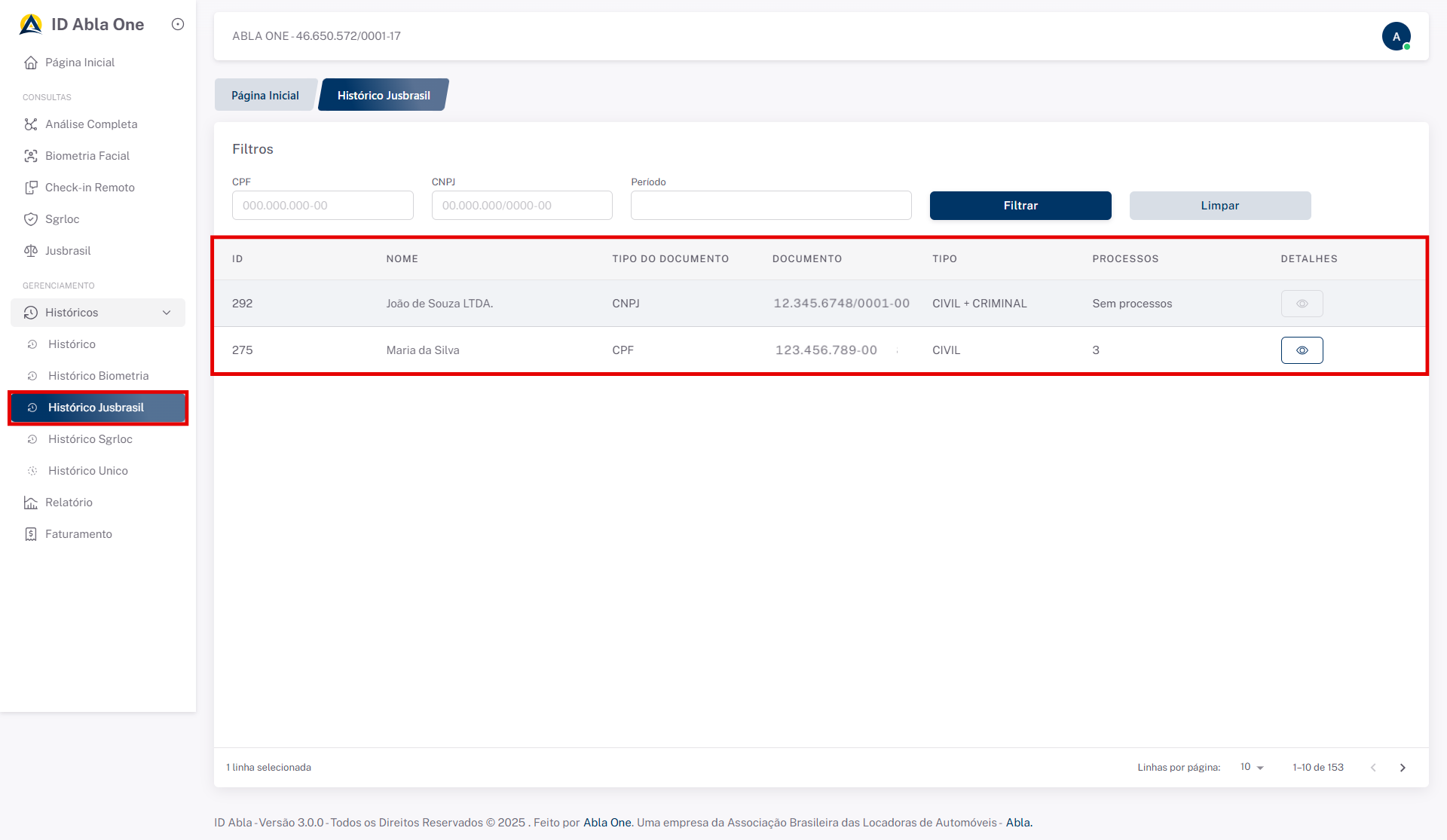The width and height of the screenshot is (1447, 840).
Task: Click the user avatar icon
Action: pos(1396,36)
